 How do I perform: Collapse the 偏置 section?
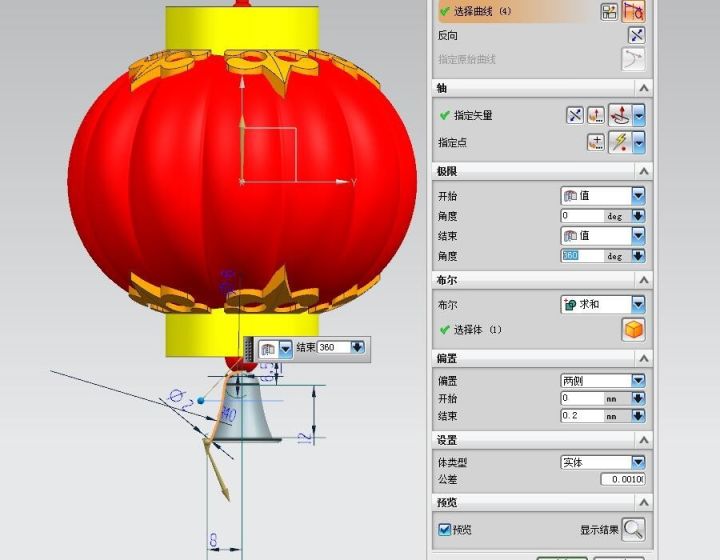point(644,358)
